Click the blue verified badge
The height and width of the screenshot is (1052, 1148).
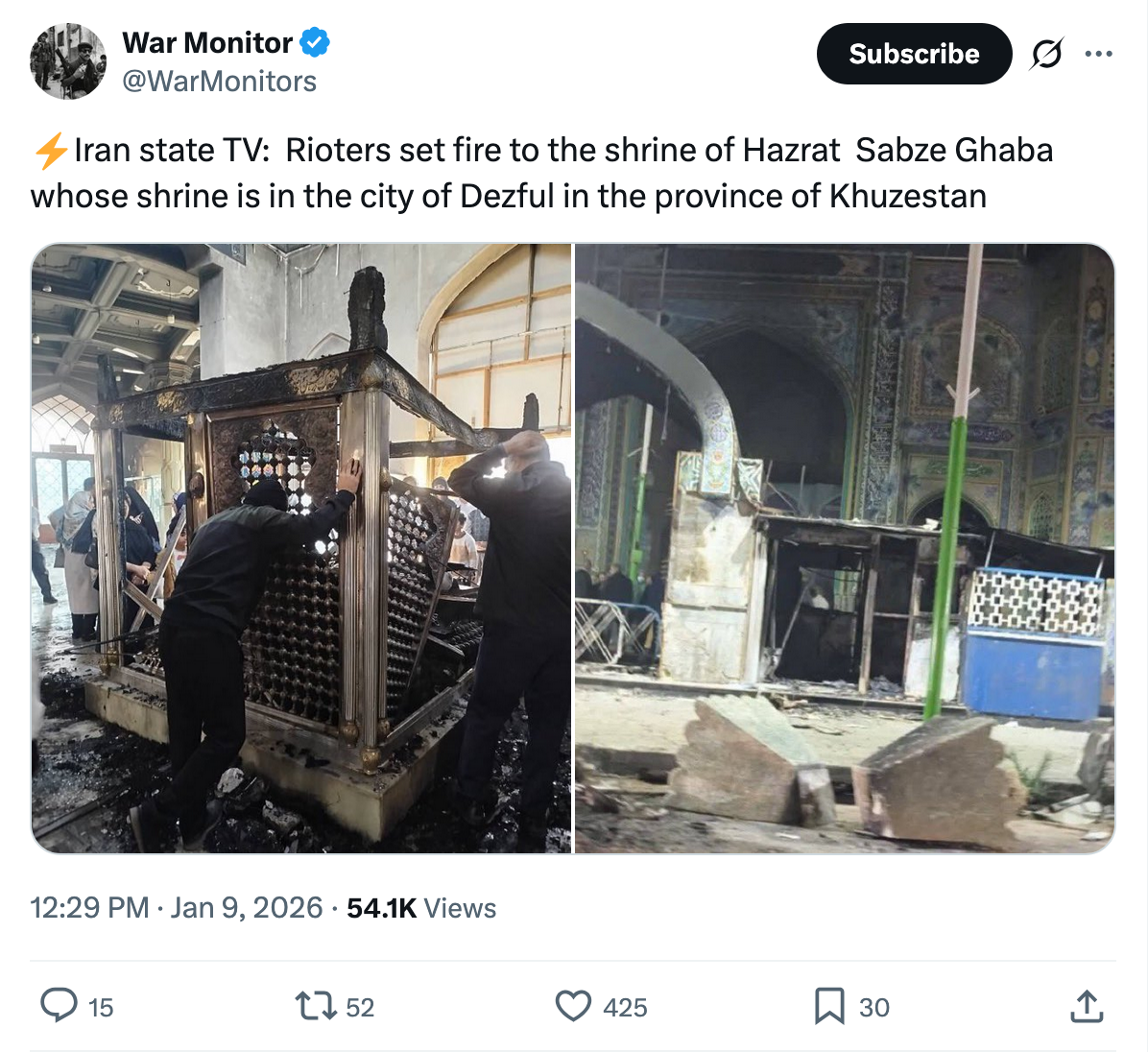[x=315, y=42]
